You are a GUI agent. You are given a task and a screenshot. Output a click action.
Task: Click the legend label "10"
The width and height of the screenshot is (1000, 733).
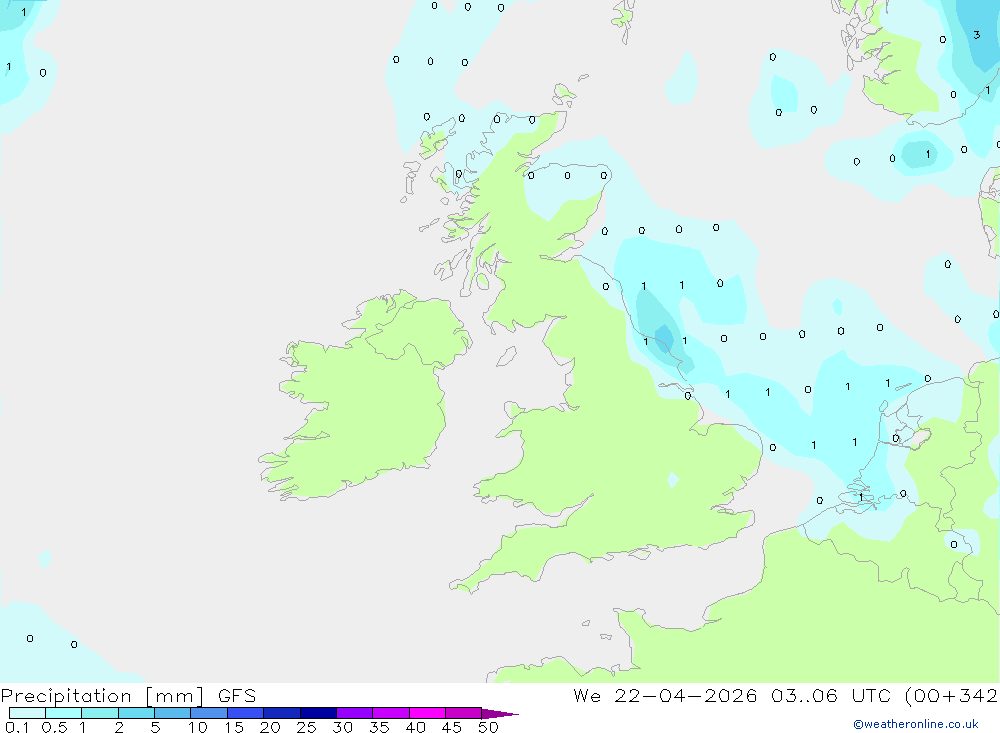[198, 727]
